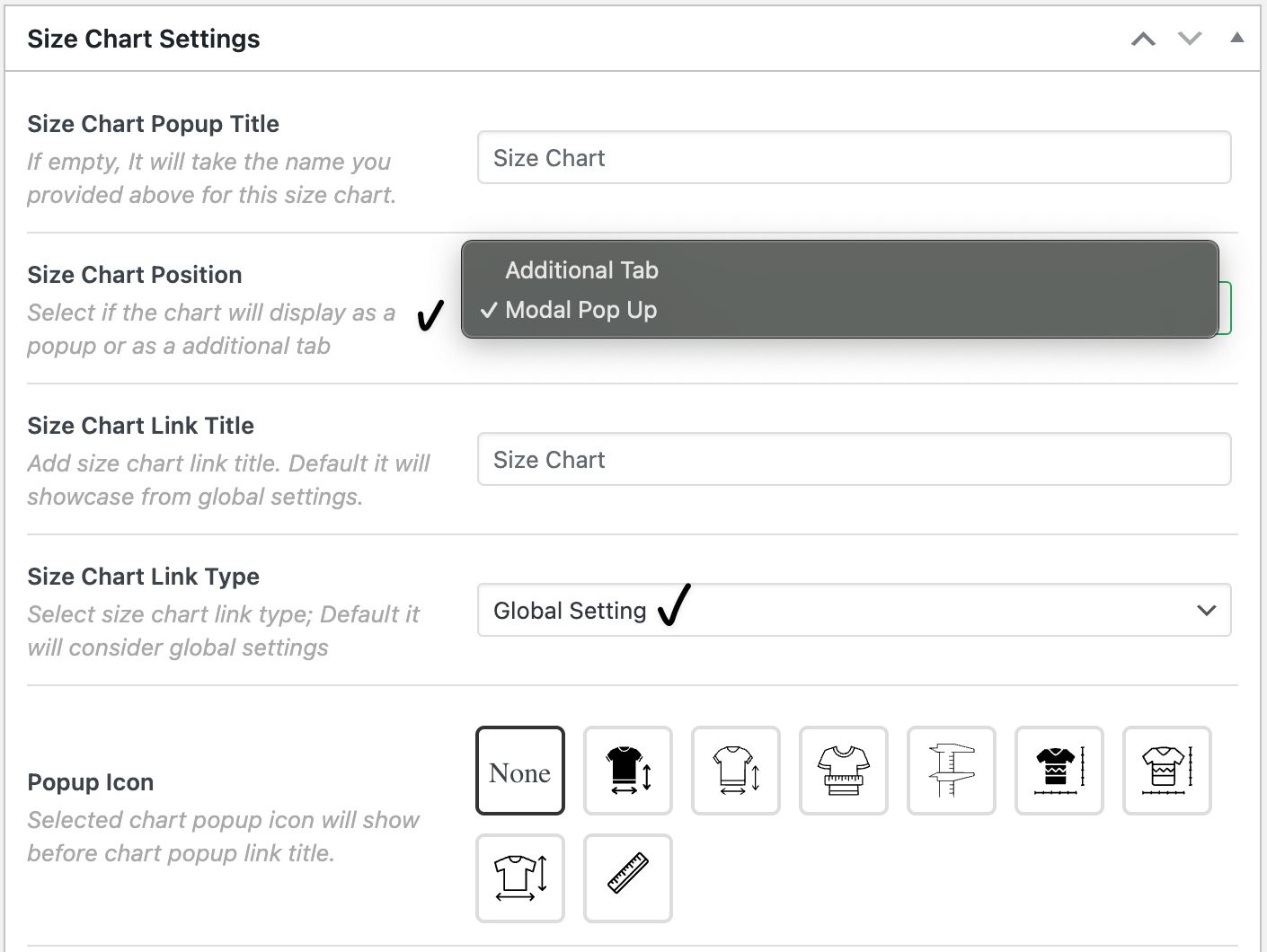
Task: Click the move-down chevron in the header
Action: pos(1189,39)
